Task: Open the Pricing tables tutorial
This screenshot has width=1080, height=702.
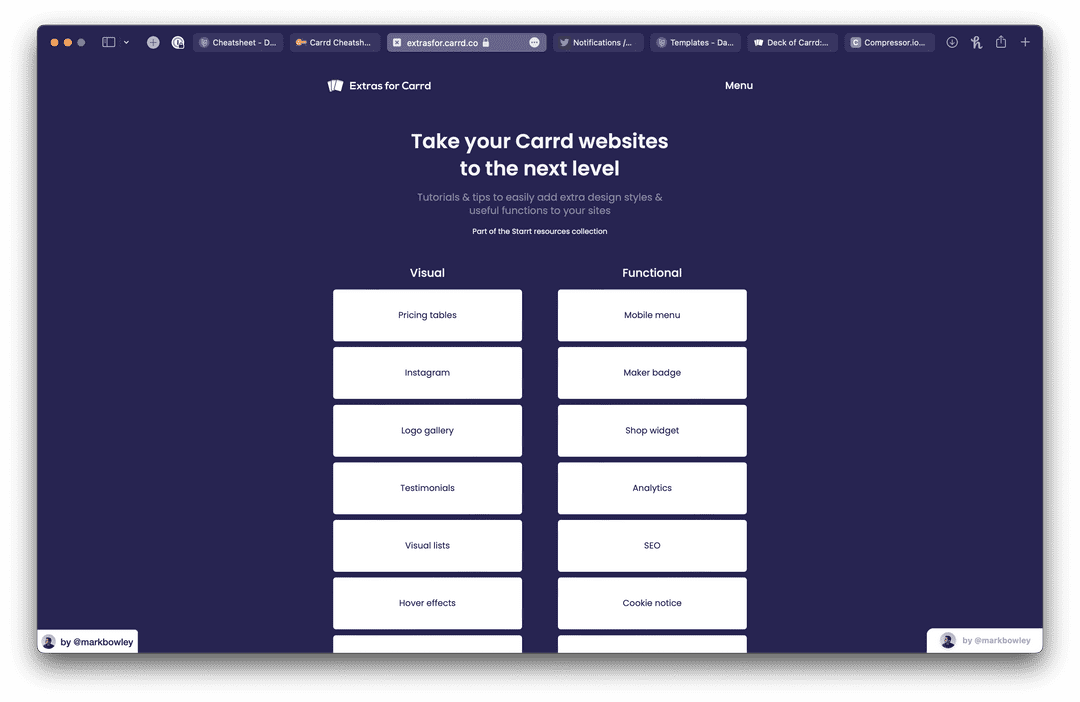Action: pyautogui.click(x=427, y=315)
